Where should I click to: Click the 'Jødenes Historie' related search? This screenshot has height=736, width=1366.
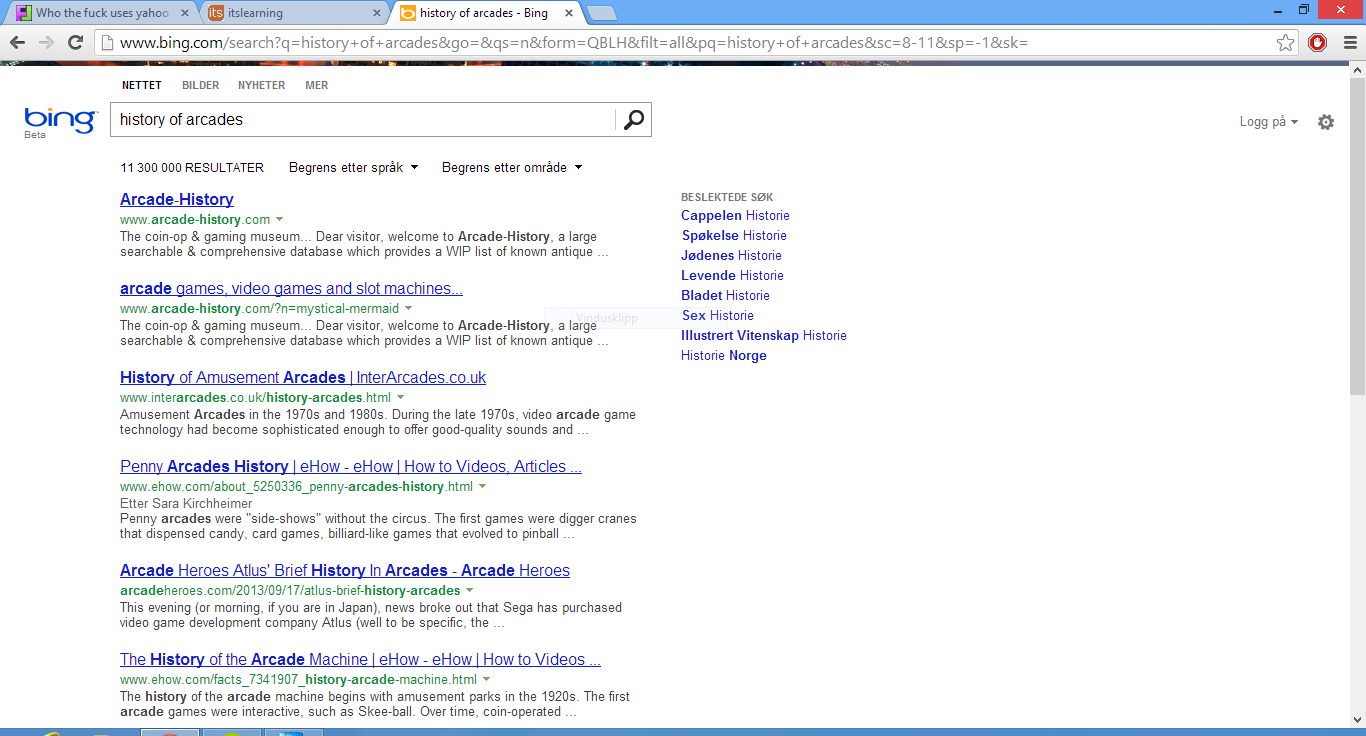[731, 255]
